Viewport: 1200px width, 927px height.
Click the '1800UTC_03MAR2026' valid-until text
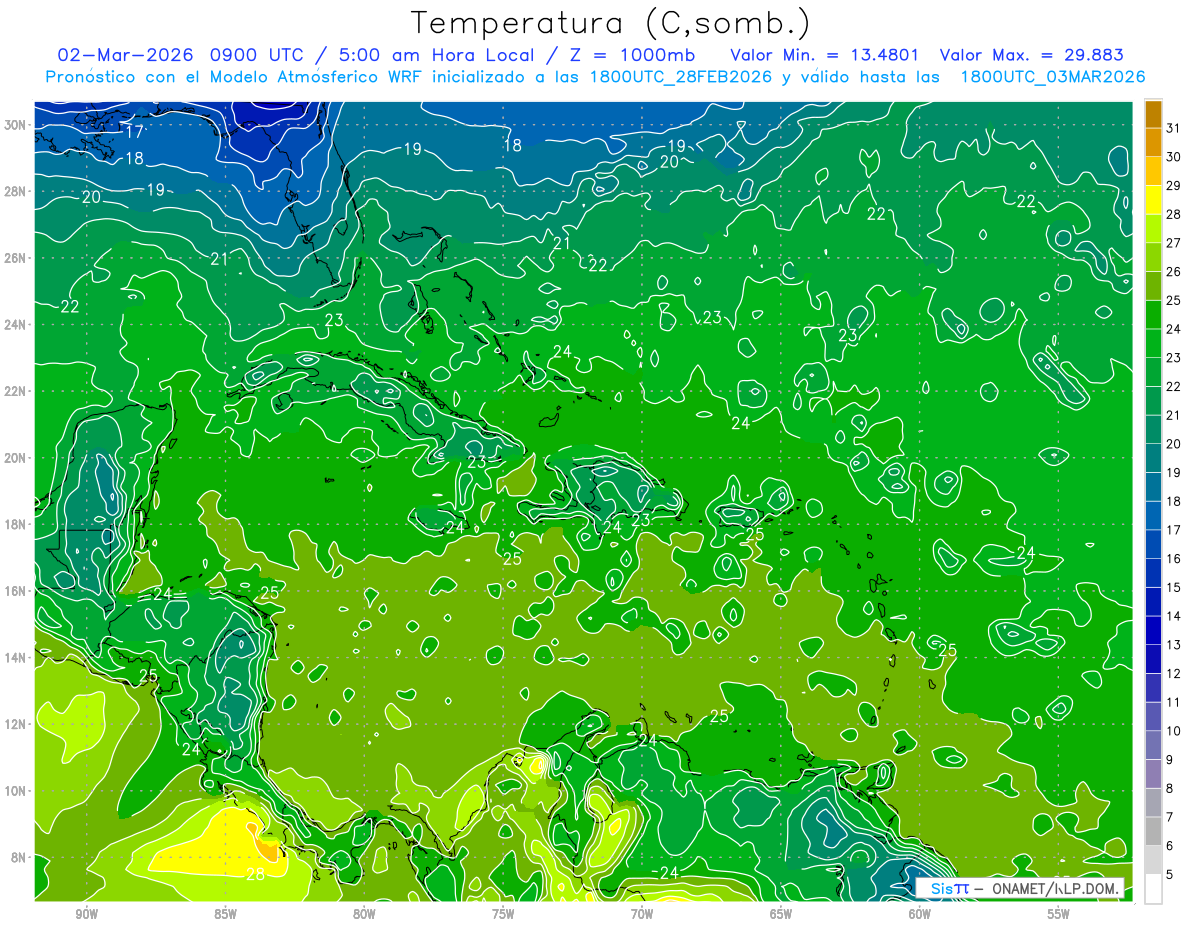point(1052,77)
